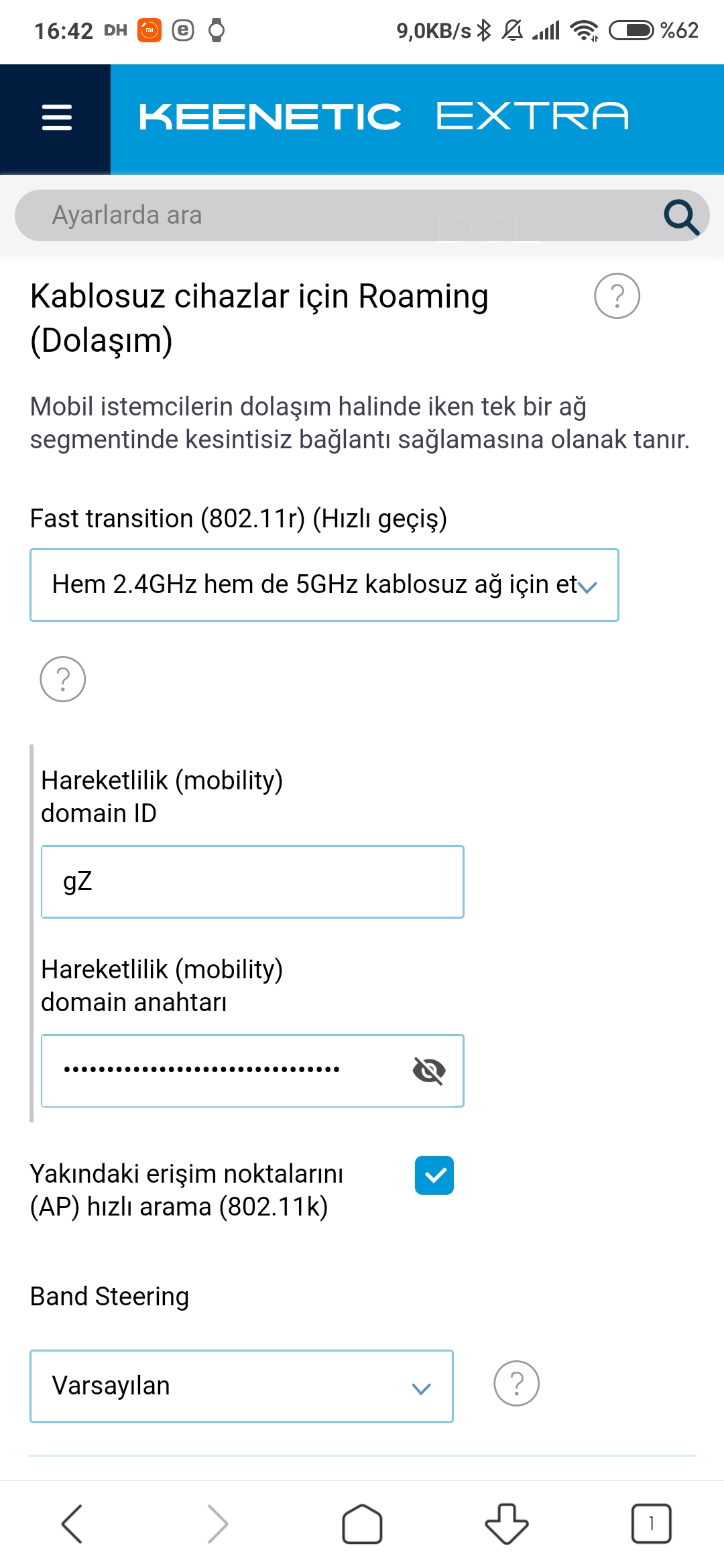Click the mobility domain ID field
The height and width of the screenshot is (1568, 724).
pos(253,882)
